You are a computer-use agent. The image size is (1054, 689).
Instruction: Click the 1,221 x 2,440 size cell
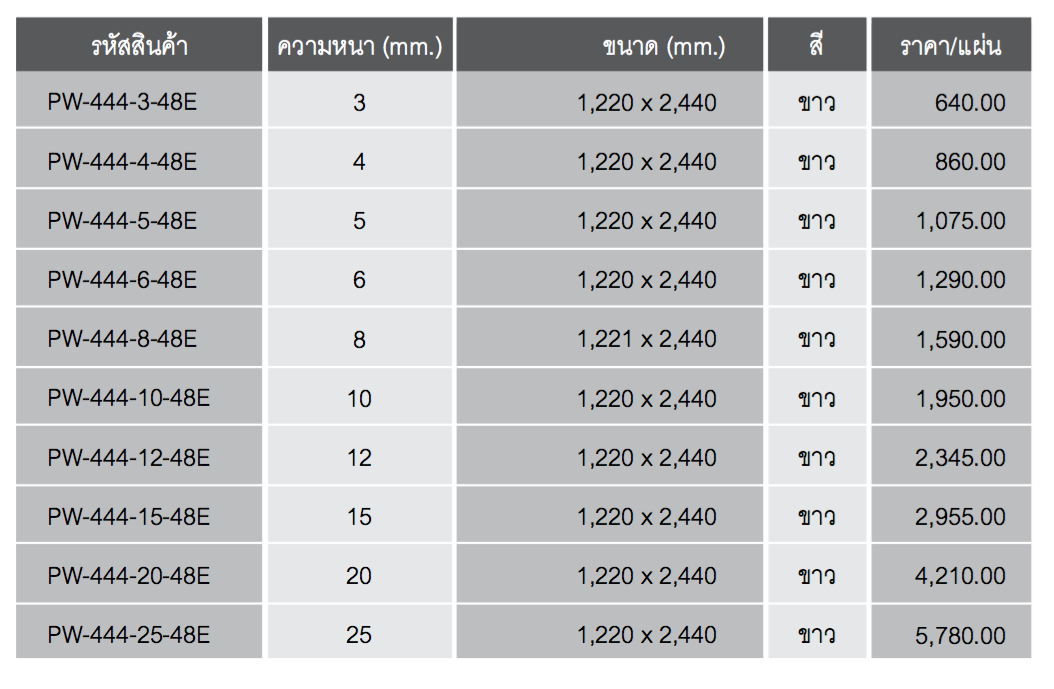610,337
